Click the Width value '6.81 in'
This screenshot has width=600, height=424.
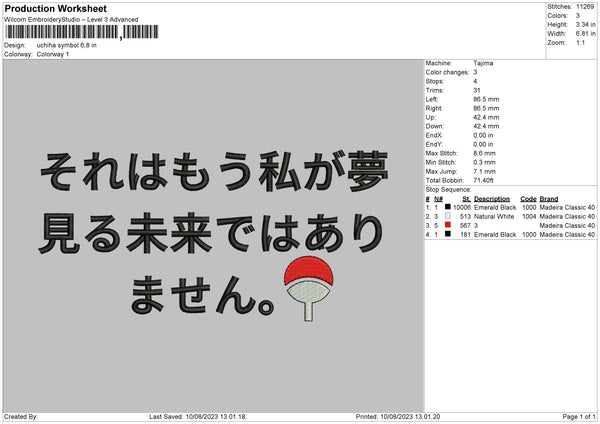585,34
